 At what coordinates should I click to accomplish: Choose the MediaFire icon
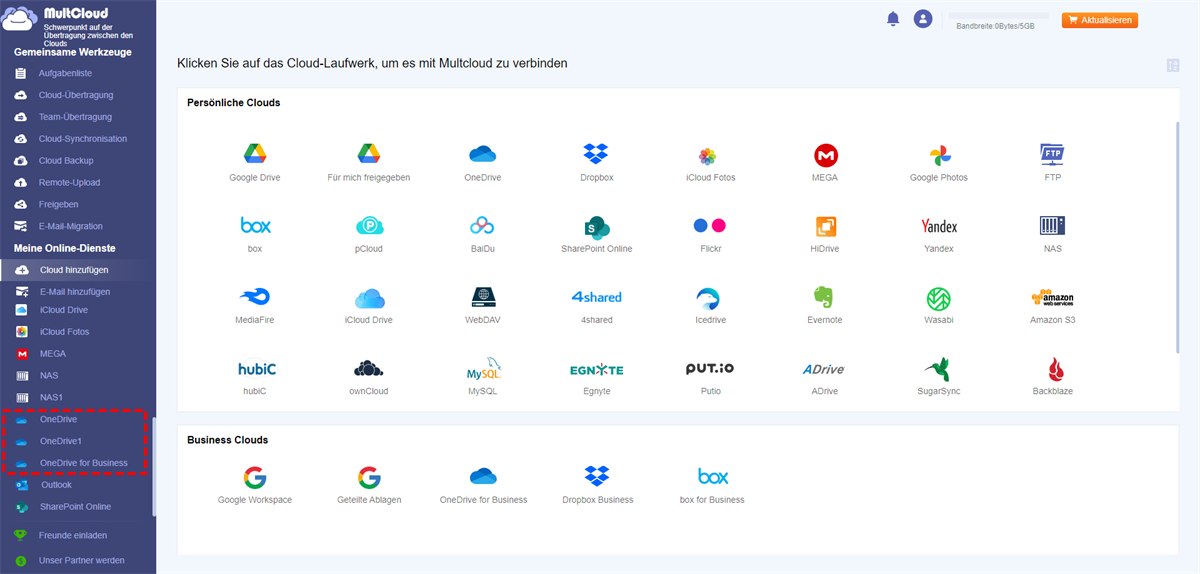pyautogui.click(x=254, y=297)
